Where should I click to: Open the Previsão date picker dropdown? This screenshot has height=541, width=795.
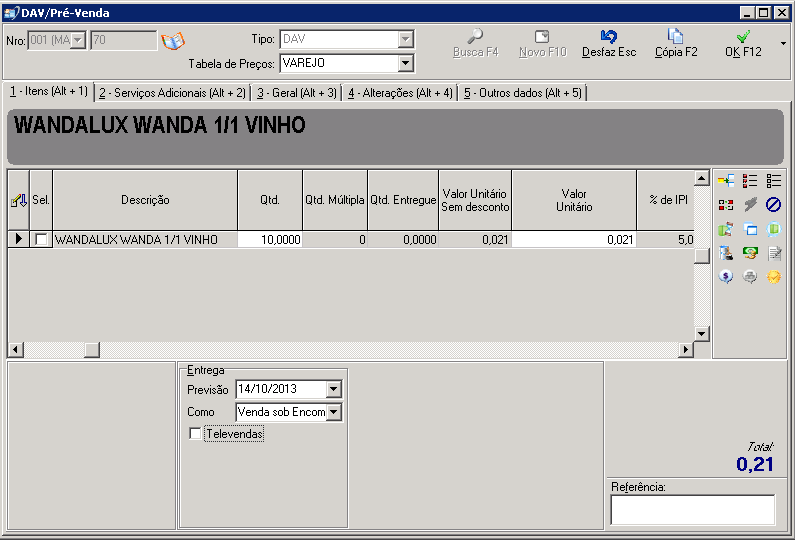[333, 389]
